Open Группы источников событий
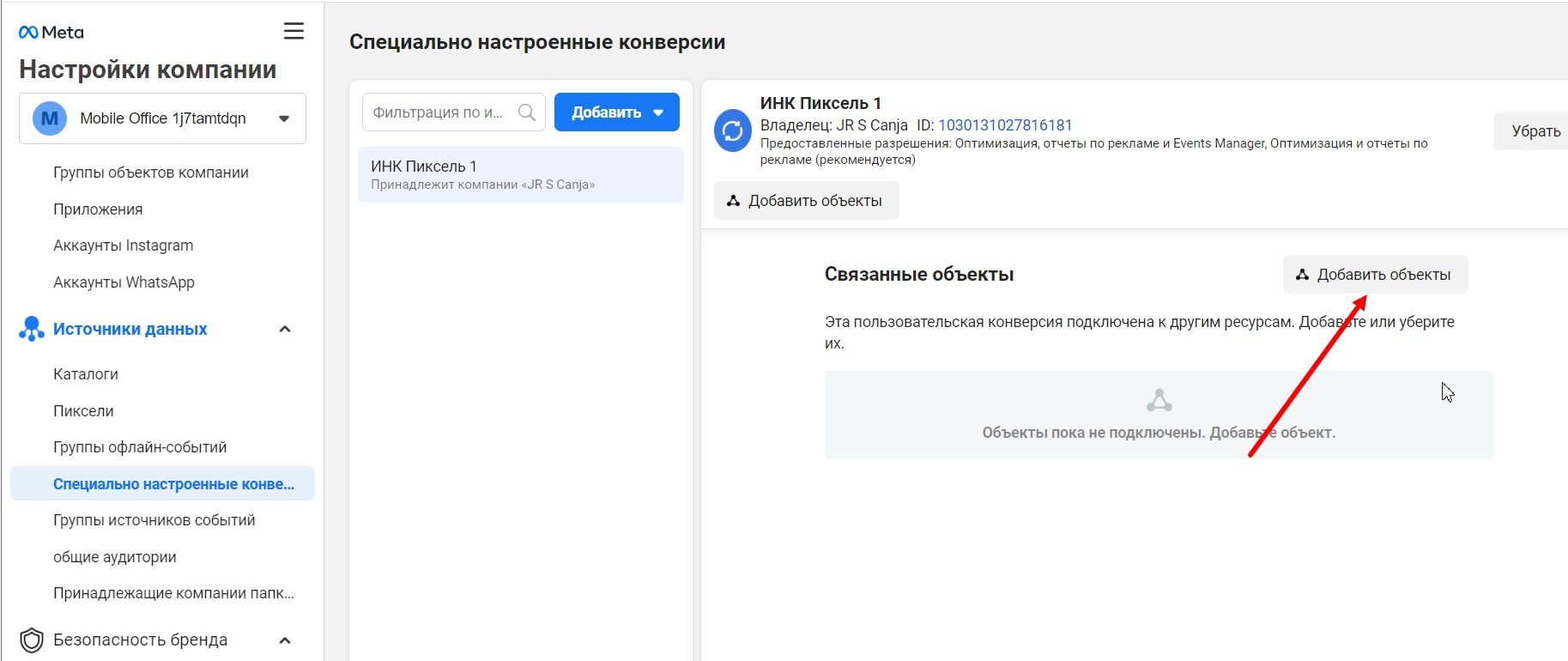 154,520
